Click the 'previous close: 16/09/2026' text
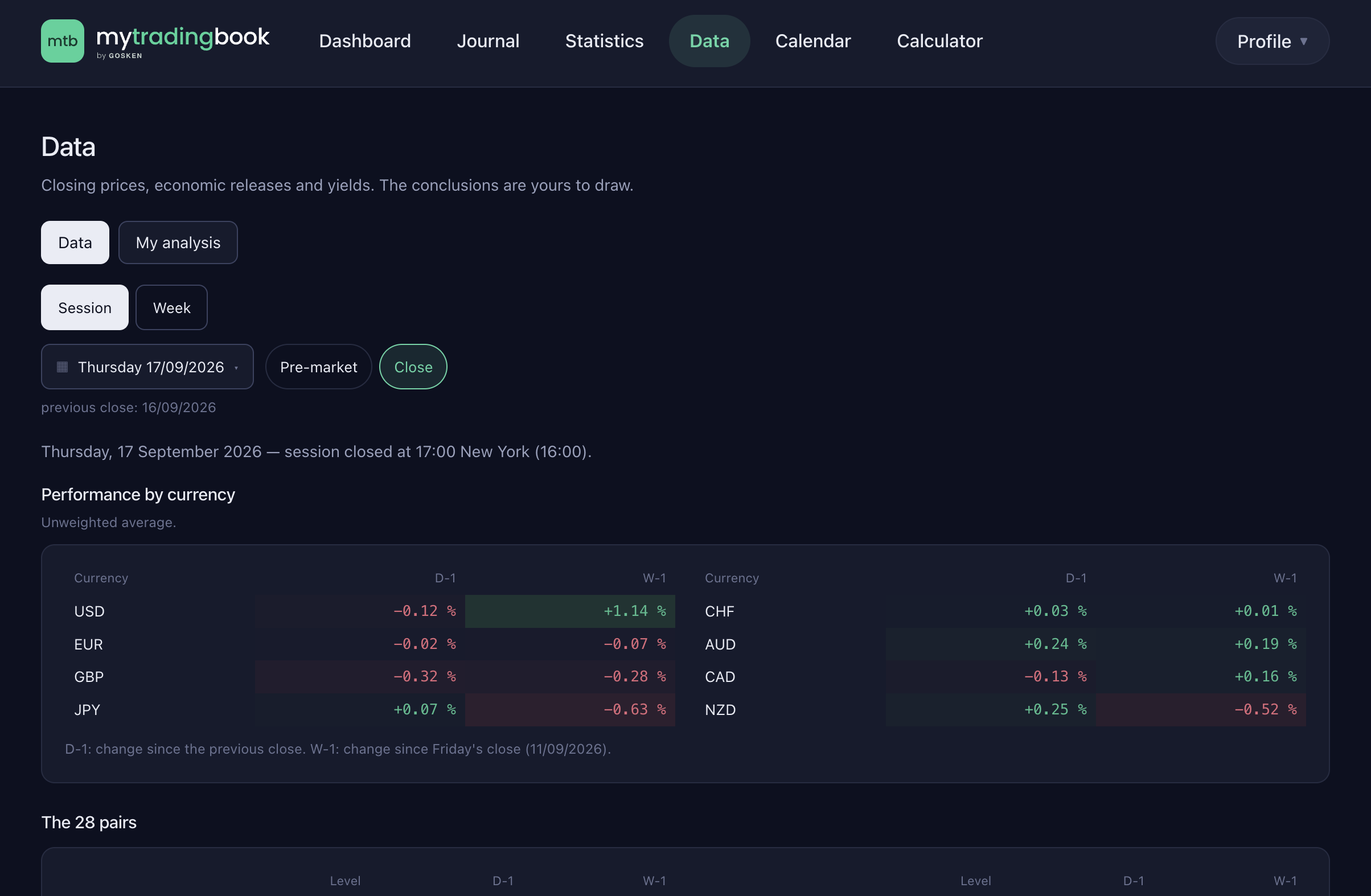1371x896 pixels. [x=129, y=408]
